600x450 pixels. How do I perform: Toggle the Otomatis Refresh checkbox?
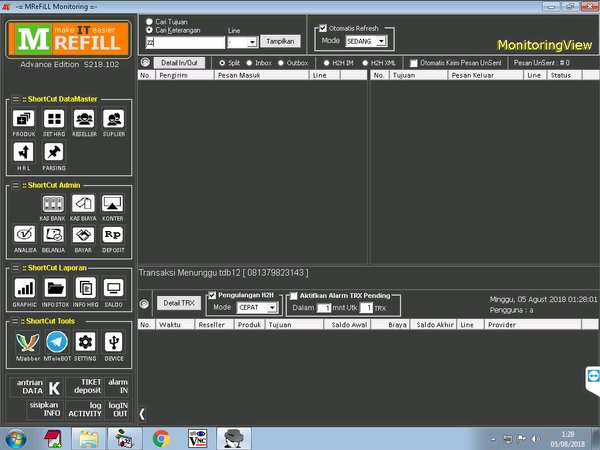(322, 28)
